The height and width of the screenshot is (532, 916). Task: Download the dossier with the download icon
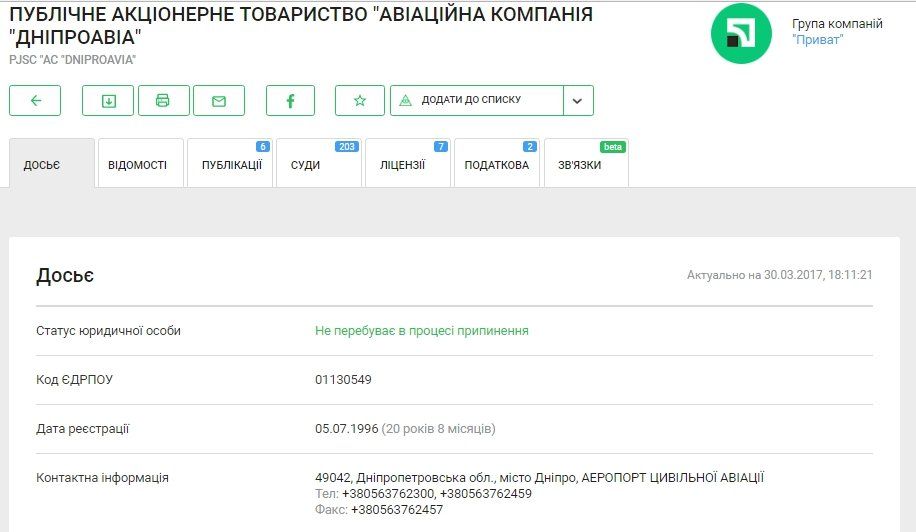(x=108, y=100)
